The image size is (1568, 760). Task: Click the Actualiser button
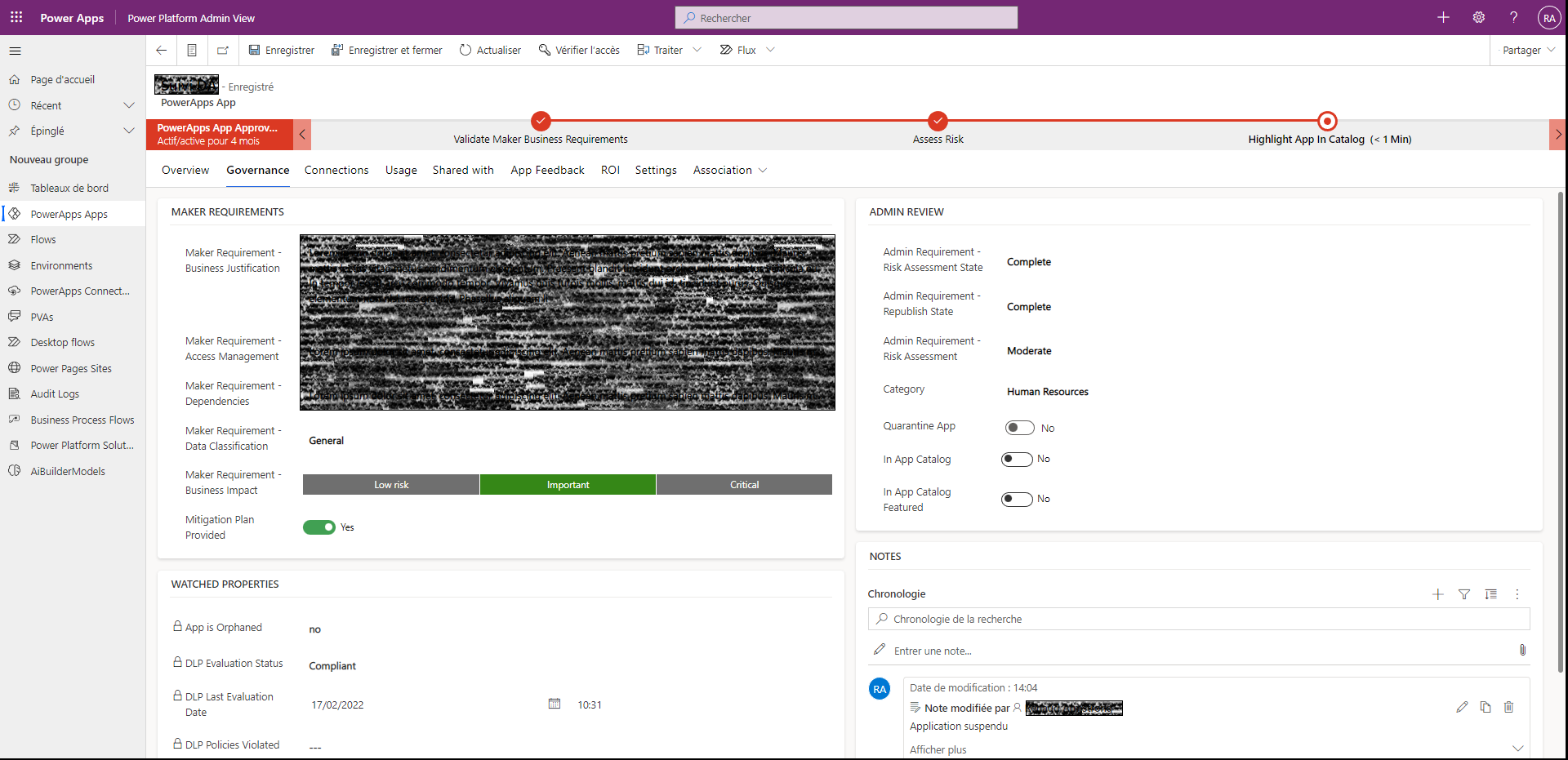(490, 50)
